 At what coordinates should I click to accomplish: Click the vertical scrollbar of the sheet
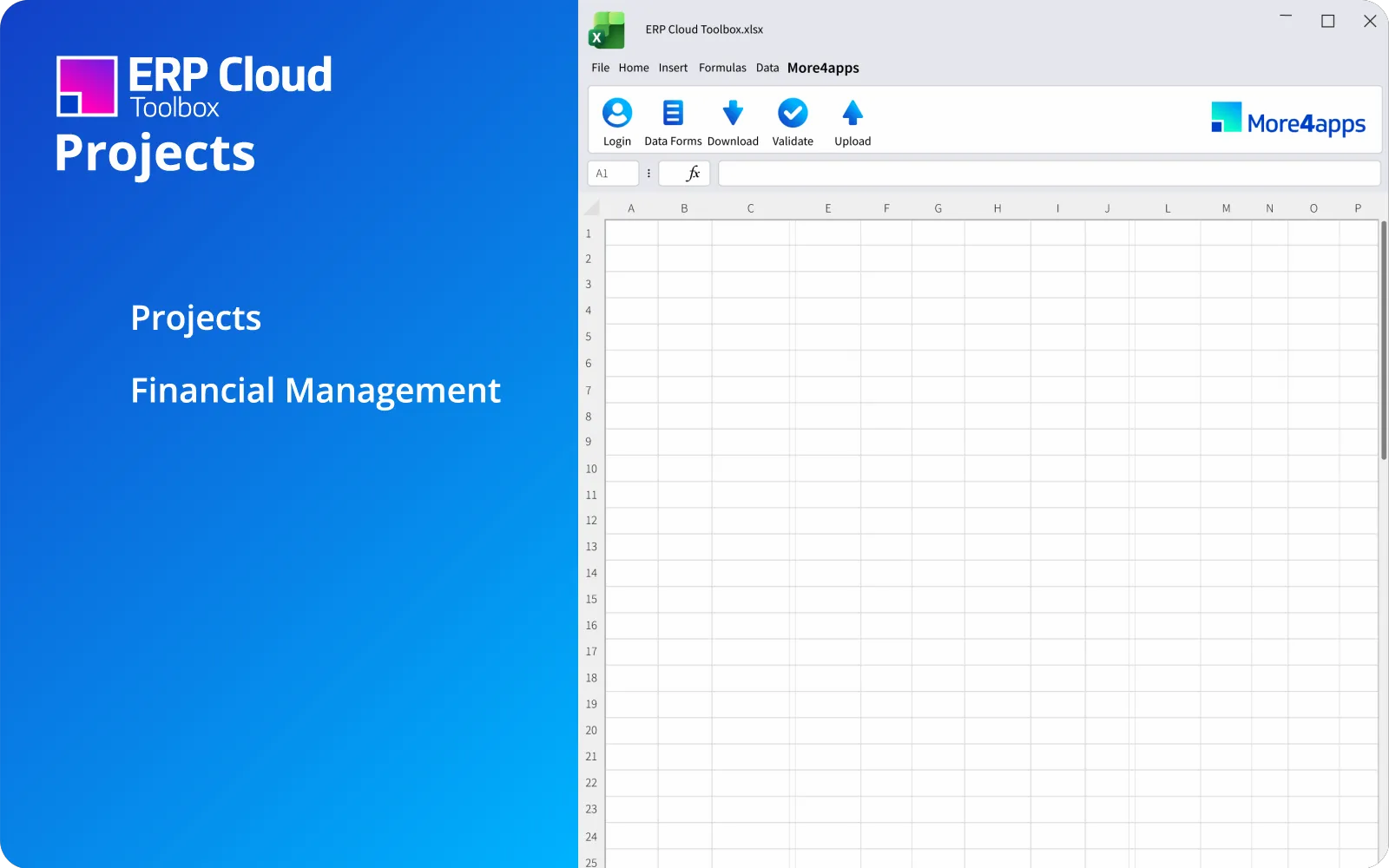[1384, 339]
